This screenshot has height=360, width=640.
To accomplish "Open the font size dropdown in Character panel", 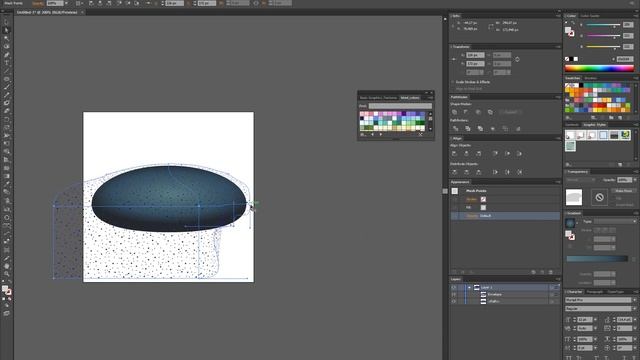I will tap(595, 319).
